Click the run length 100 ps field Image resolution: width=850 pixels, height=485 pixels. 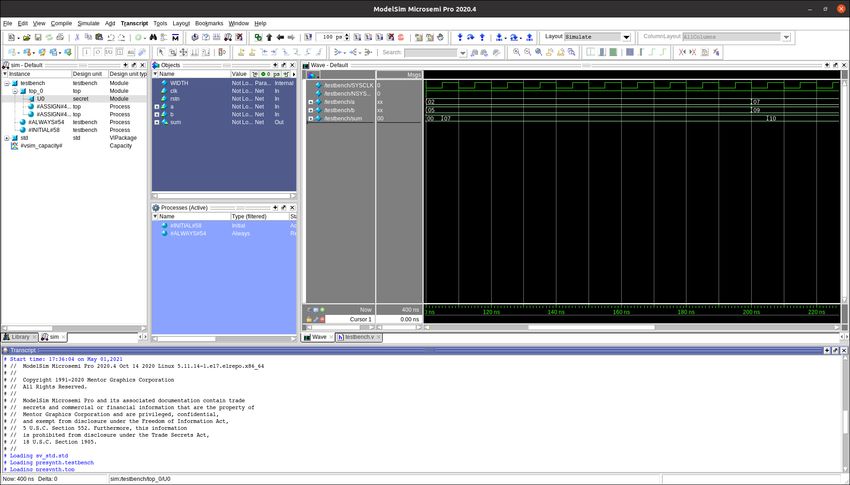(331, 37)
